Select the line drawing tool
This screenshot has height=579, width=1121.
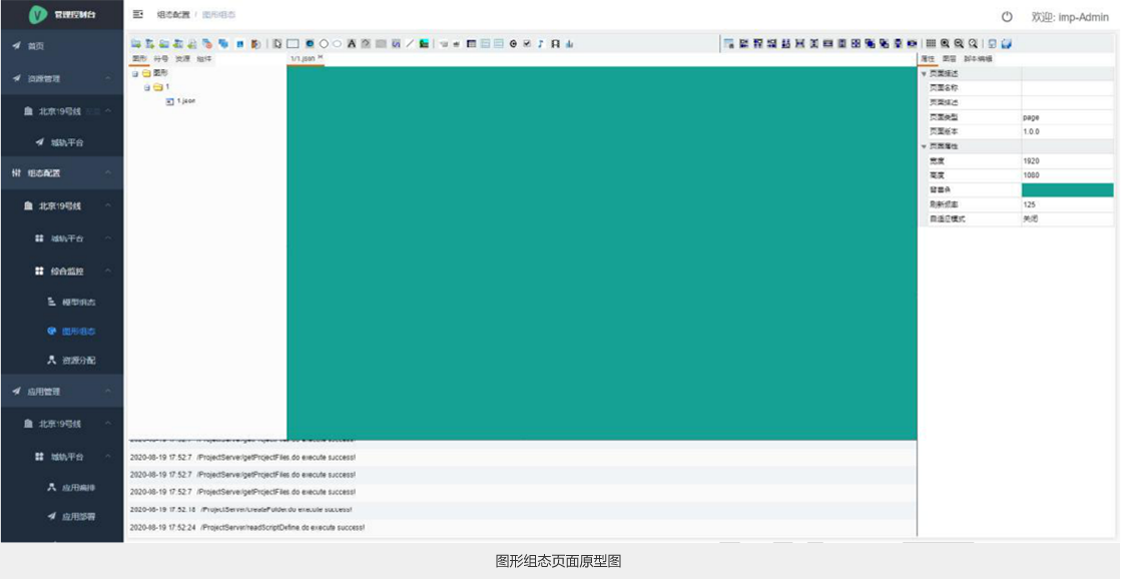(x=410, y=44)
